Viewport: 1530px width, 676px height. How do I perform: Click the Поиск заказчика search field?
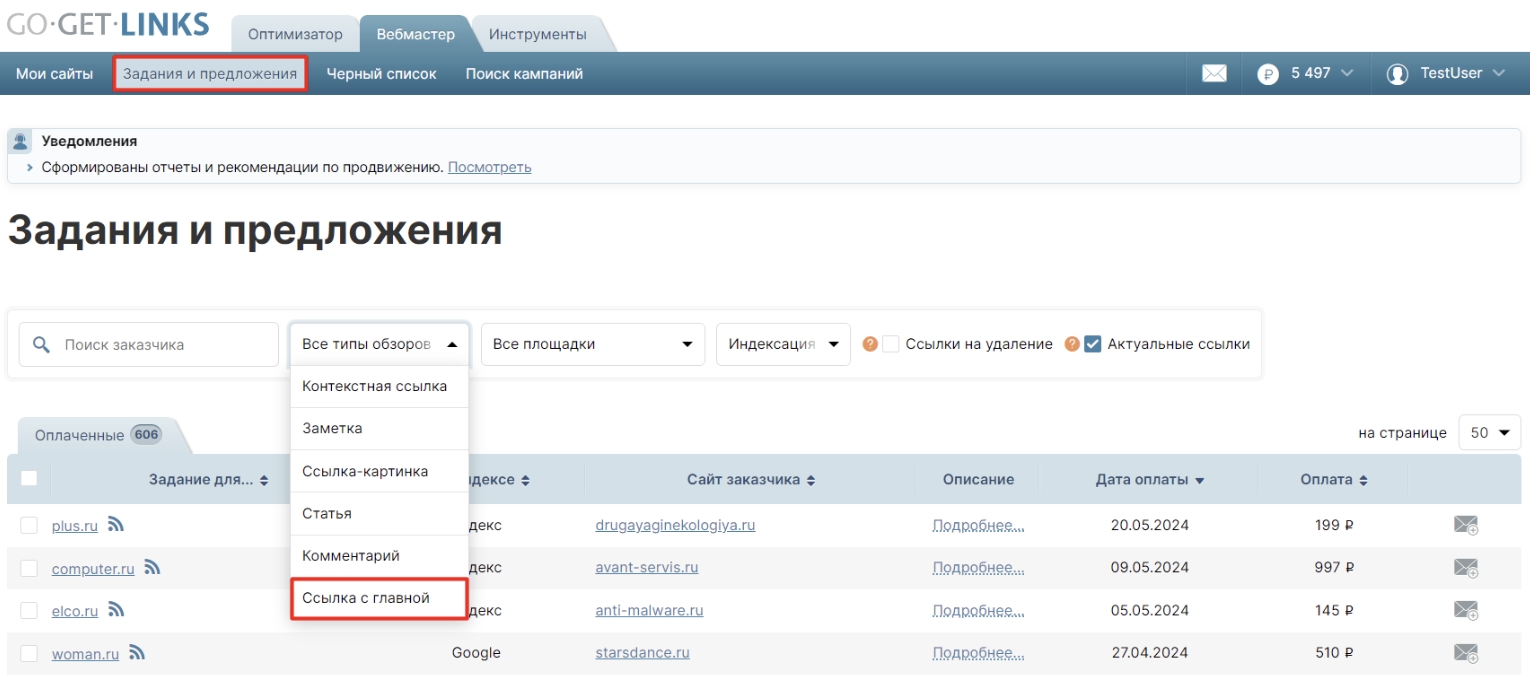[x=160, y=344]
